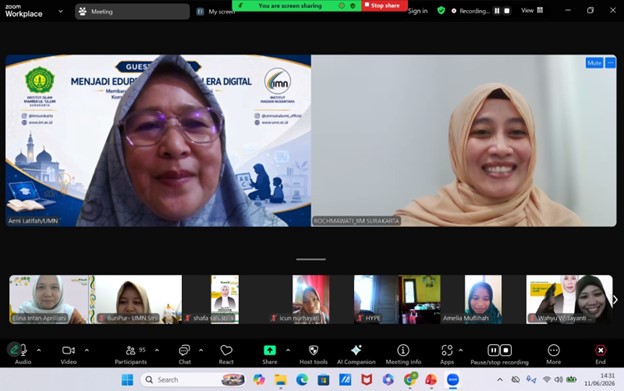The width and height of the screenshot is (624, 391).
Task: Open the Windows Start menu
Action: [x=127, y=380]
